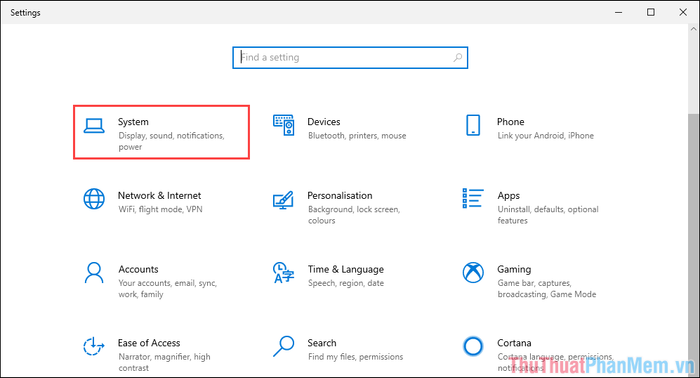Screen dimensions: 700x378
Task: Open Network & Internet globe icon
Action: 94,199
